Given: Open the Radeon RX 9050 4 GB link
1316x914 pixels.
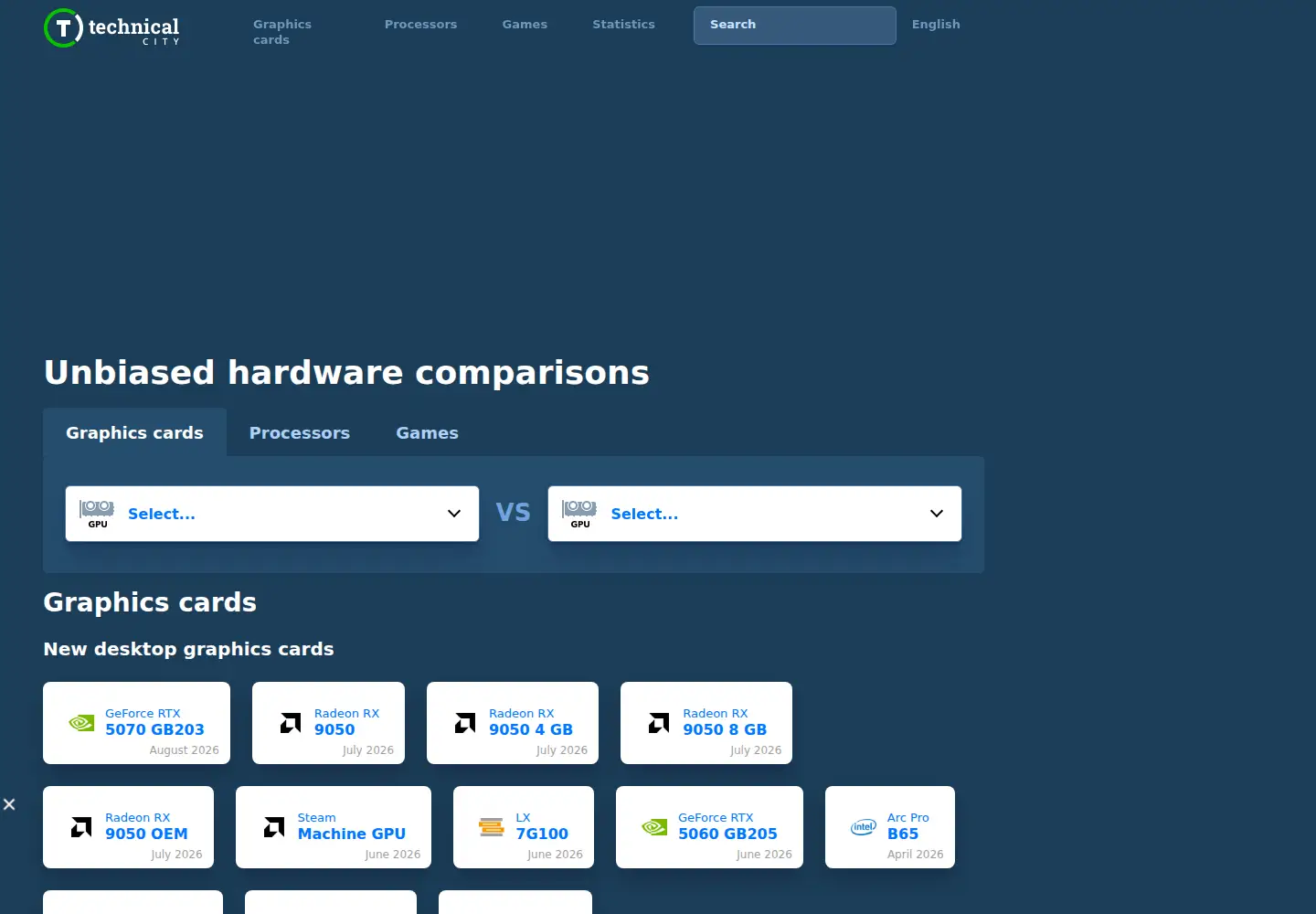Looking at the screenshot, I should tap(531, 722).
